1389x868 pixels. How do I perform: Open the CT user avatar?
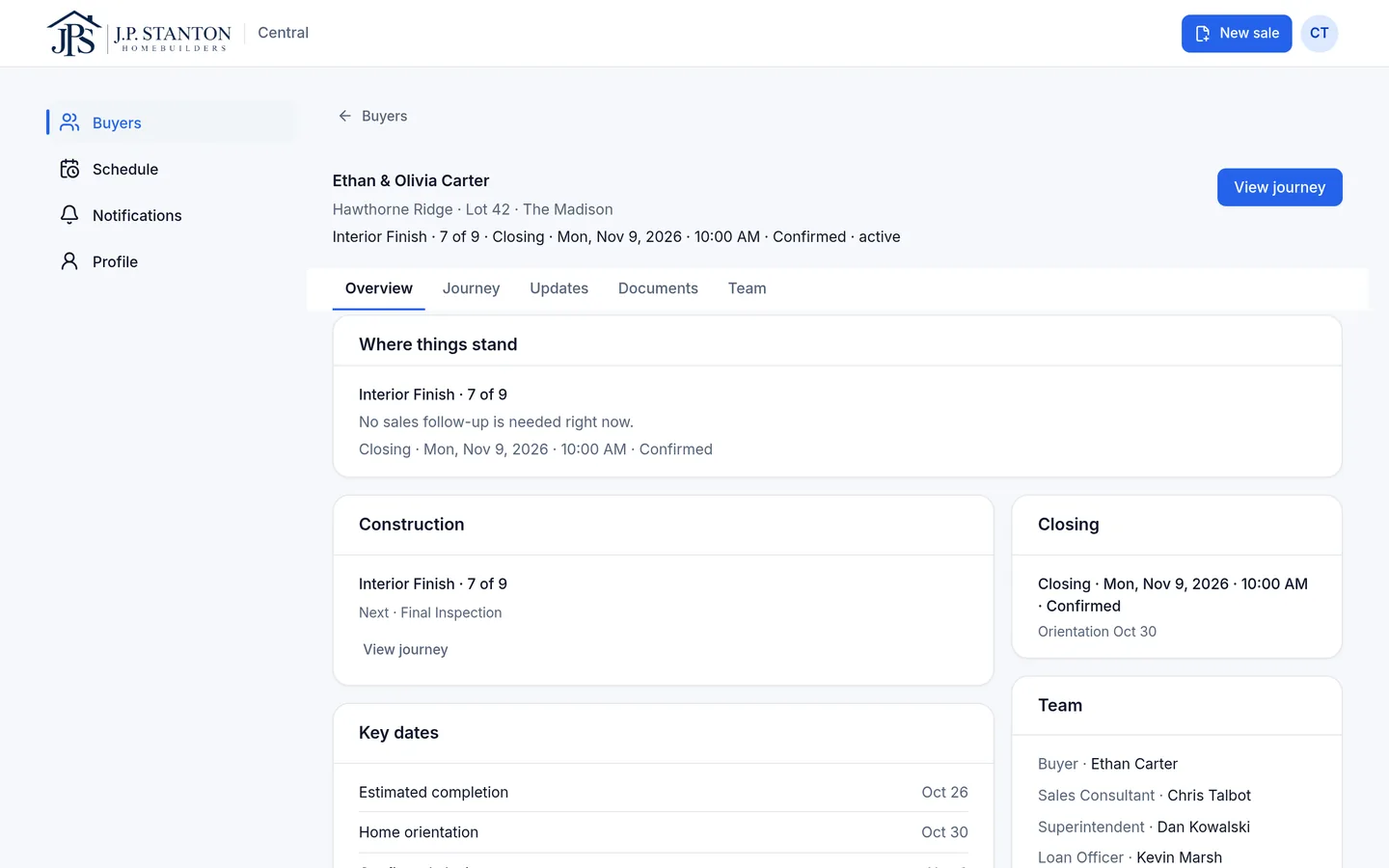(x=1319, y=34)
